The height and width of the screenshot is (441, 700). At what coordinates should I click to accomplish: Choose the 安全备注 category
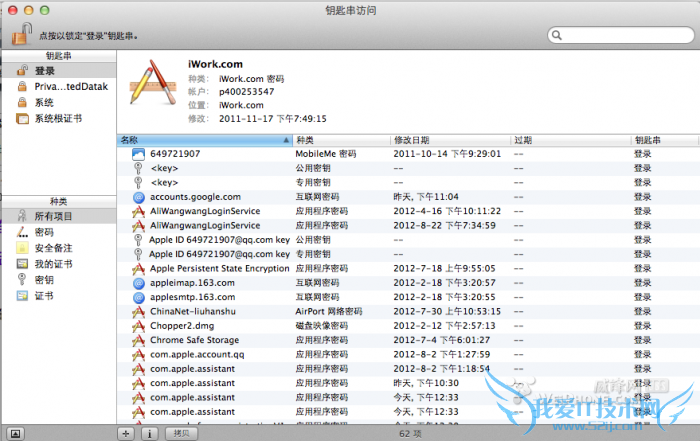[x=59, y=248]
